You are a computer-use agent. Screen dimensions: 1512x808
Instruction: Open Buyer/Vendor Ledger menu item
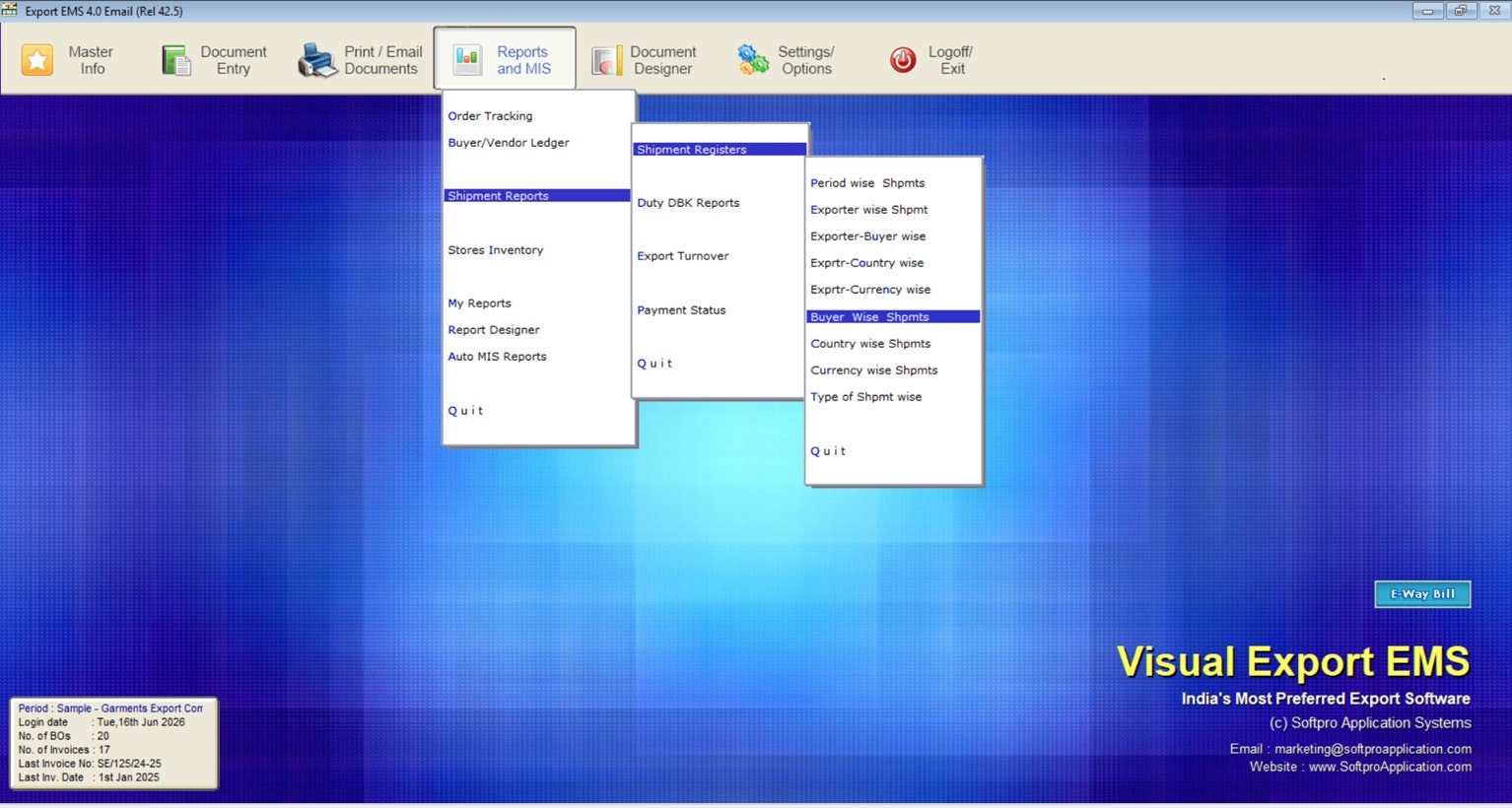(509, 143)
